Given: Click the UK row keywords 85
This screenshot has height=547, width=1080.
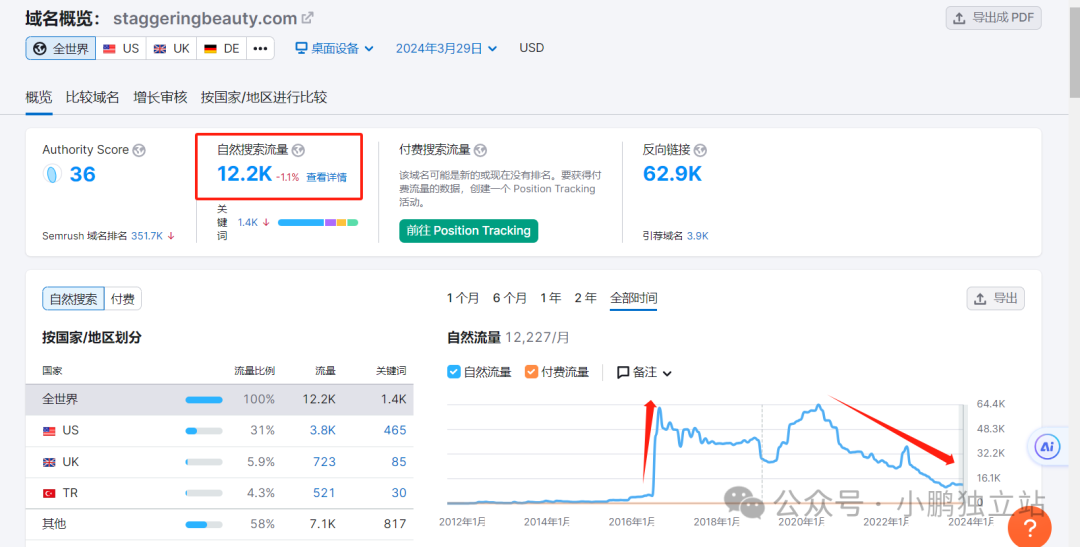Looking at the screenshot, I should click(x=399, y=462).
